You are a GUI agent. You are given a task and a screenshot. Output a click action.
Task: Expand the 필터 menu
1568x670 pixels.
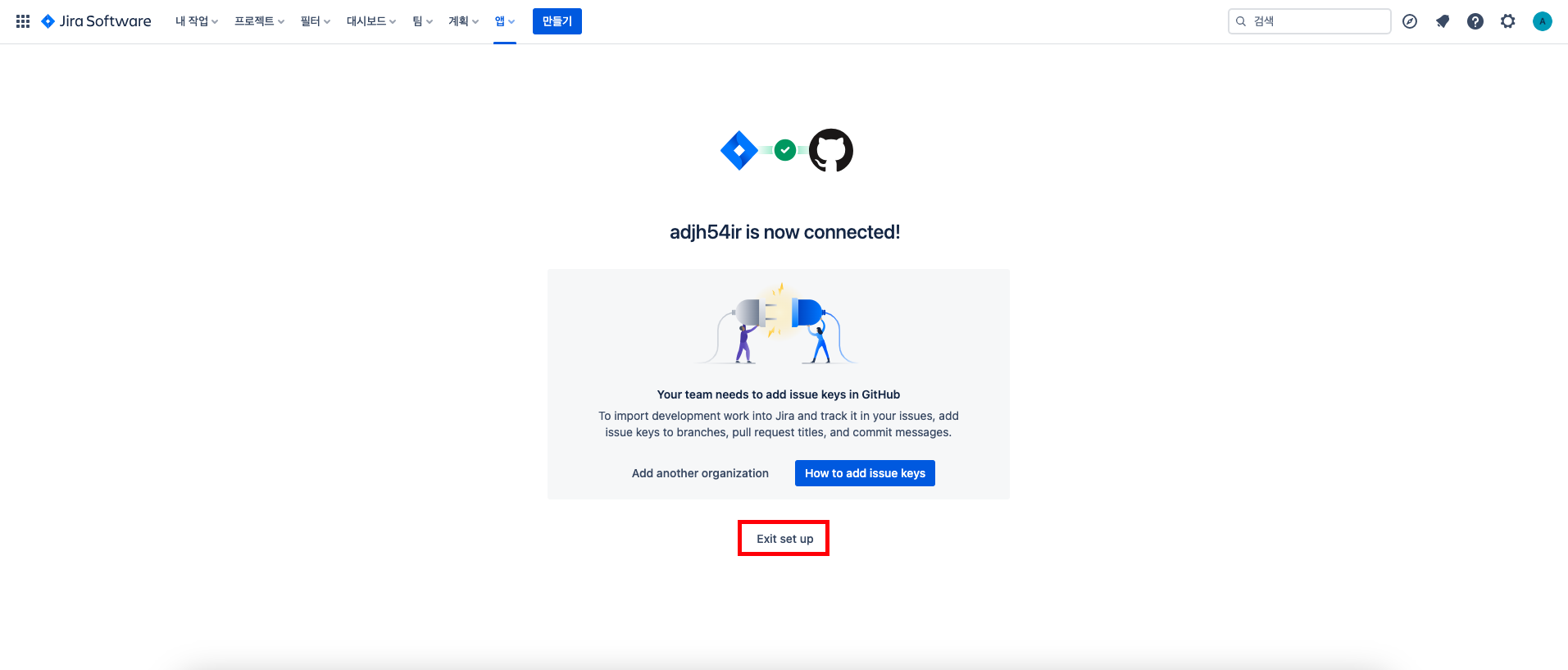[x=316, y=21]
